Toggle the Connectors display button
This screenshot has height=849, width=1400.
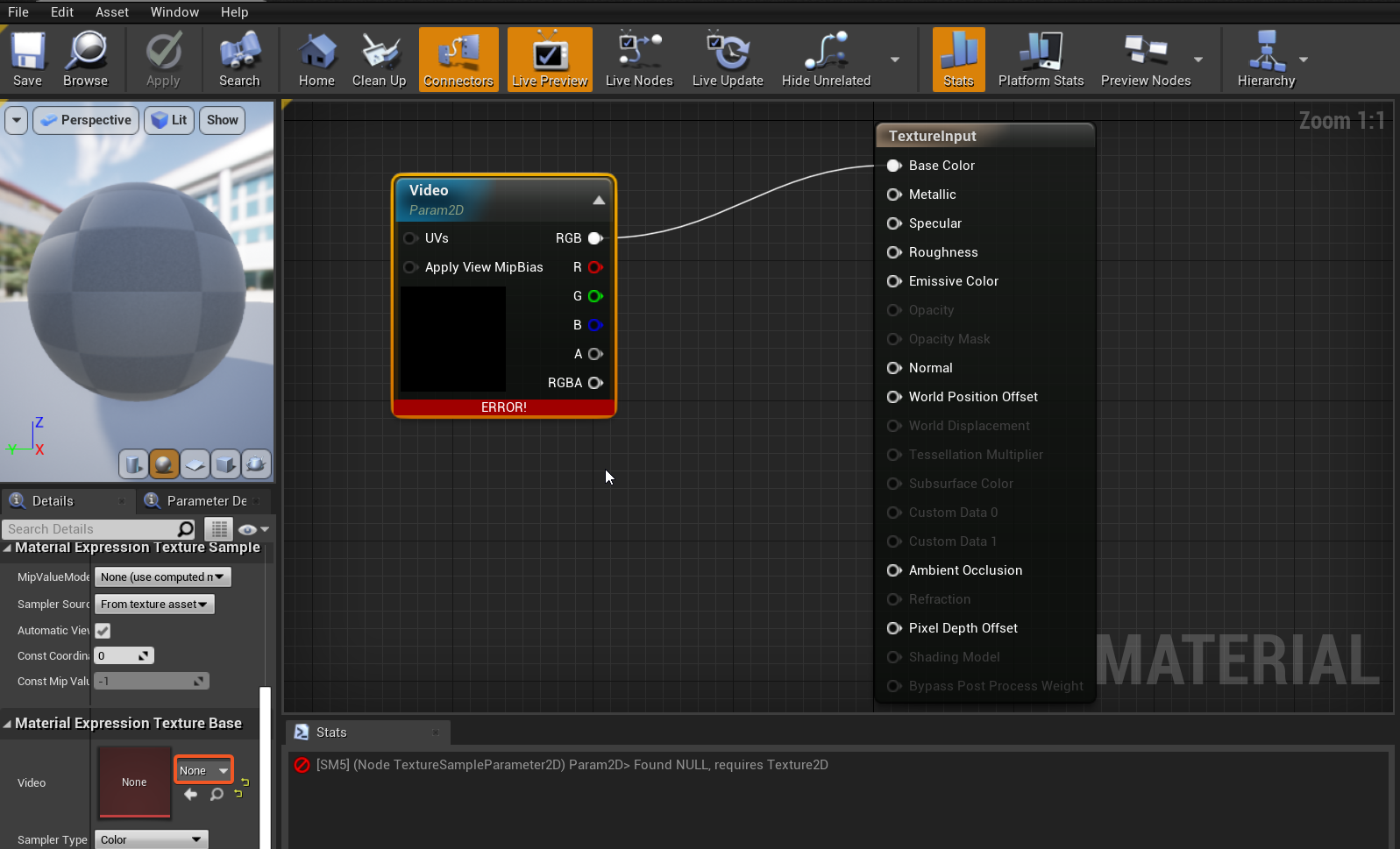(x=458, y=59)
